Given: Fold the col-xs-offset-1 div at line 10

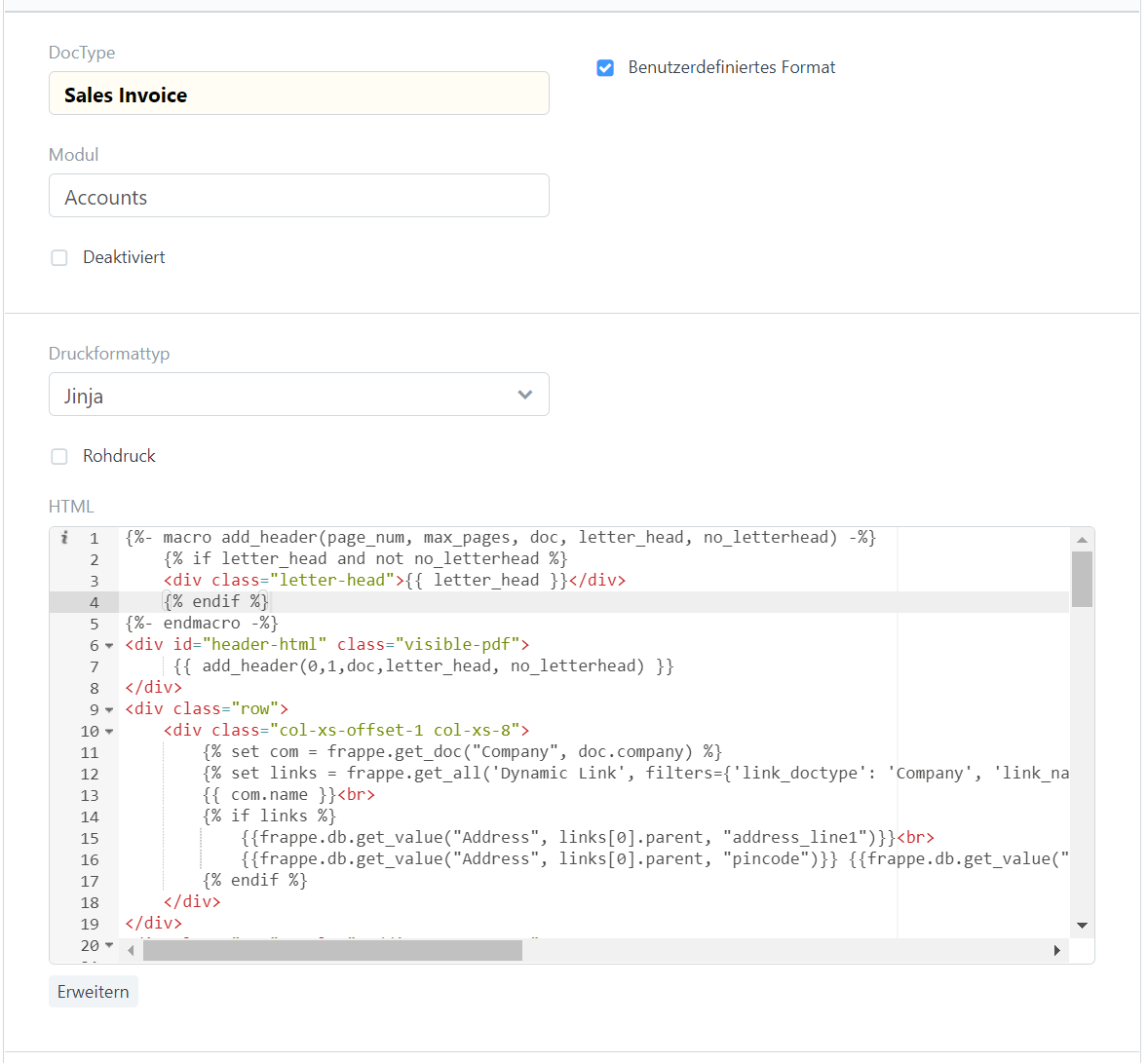Looking at the screenshot, I should pyautogui.click(x=109, y=732).
